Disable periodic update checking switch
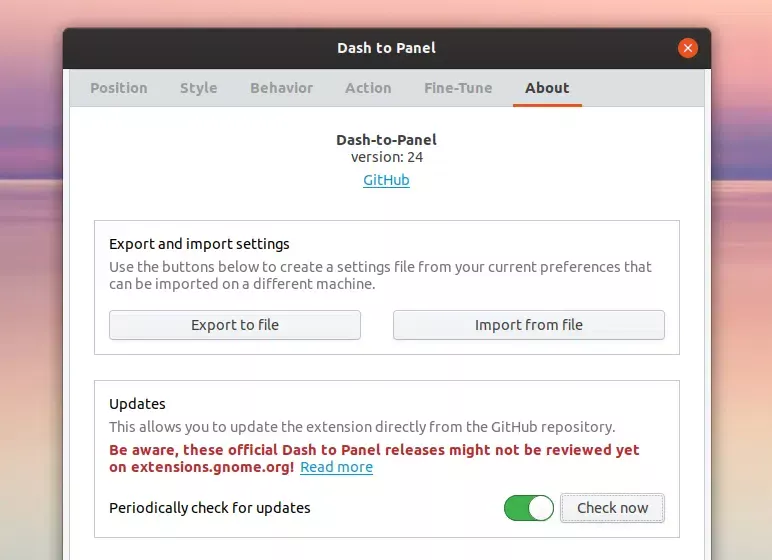The width and height of the screenshot is (772, 560). pyautogui.click(x=528, y=508)
